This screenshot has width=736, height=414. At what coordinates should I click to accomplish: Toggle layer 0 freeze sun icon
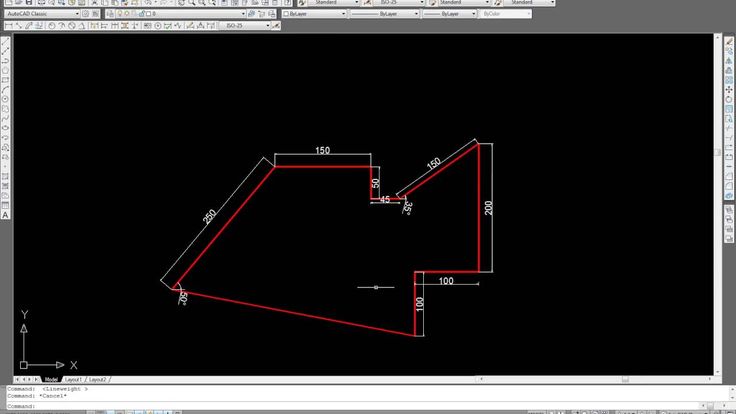click(126, 14)
